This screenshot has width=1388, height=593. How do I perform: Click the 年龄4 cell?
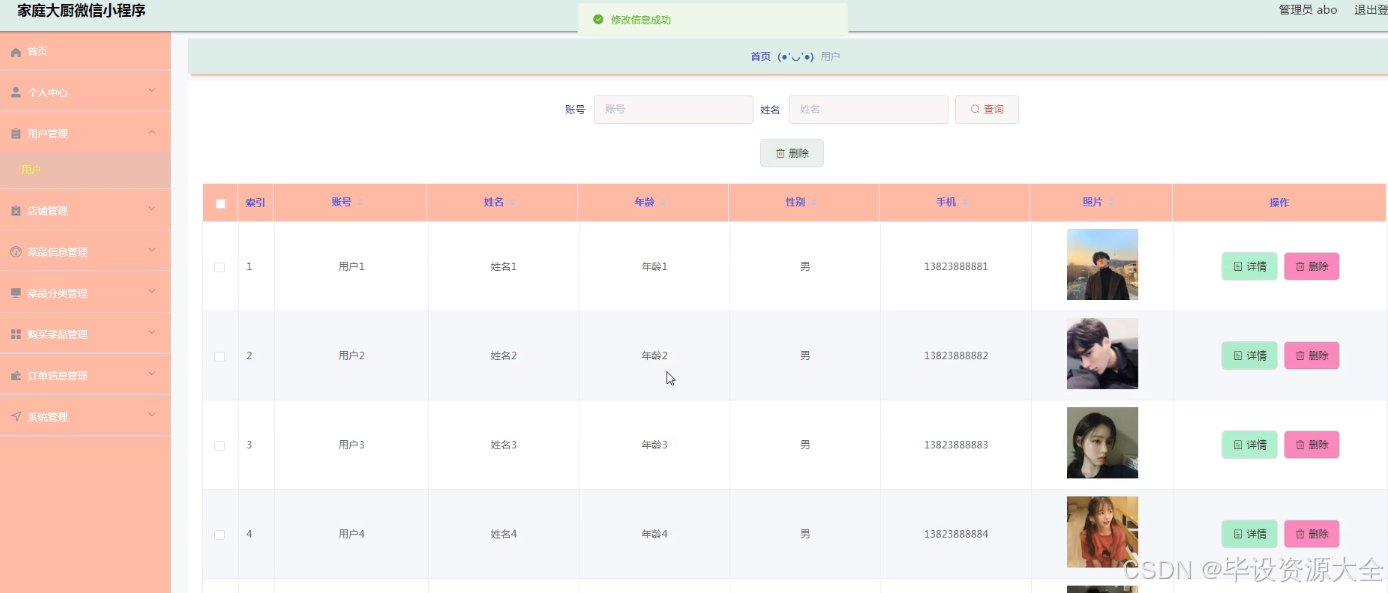point(654,534)
